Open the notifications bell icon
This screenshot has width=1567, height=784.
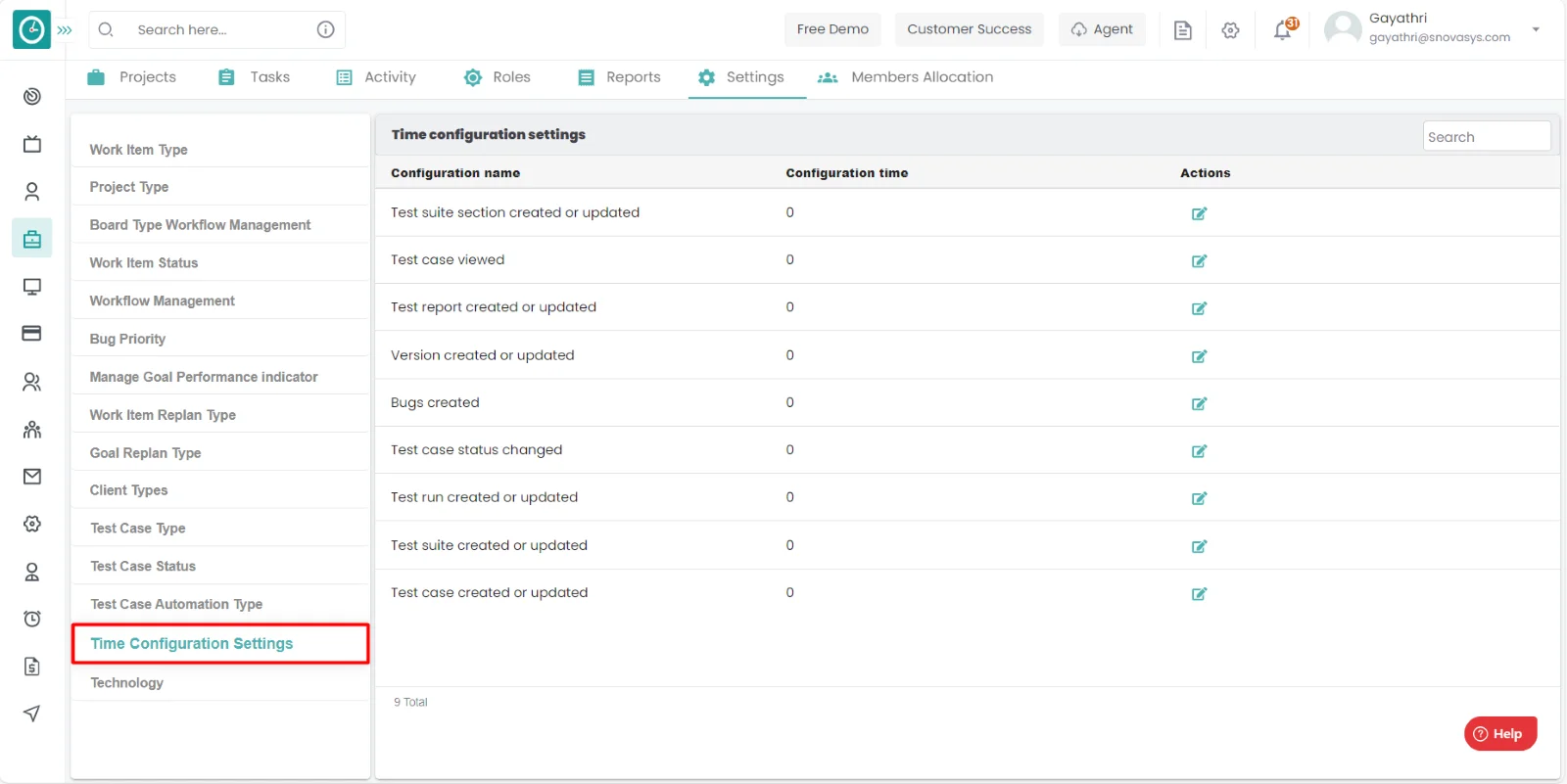coord(1283,30)
